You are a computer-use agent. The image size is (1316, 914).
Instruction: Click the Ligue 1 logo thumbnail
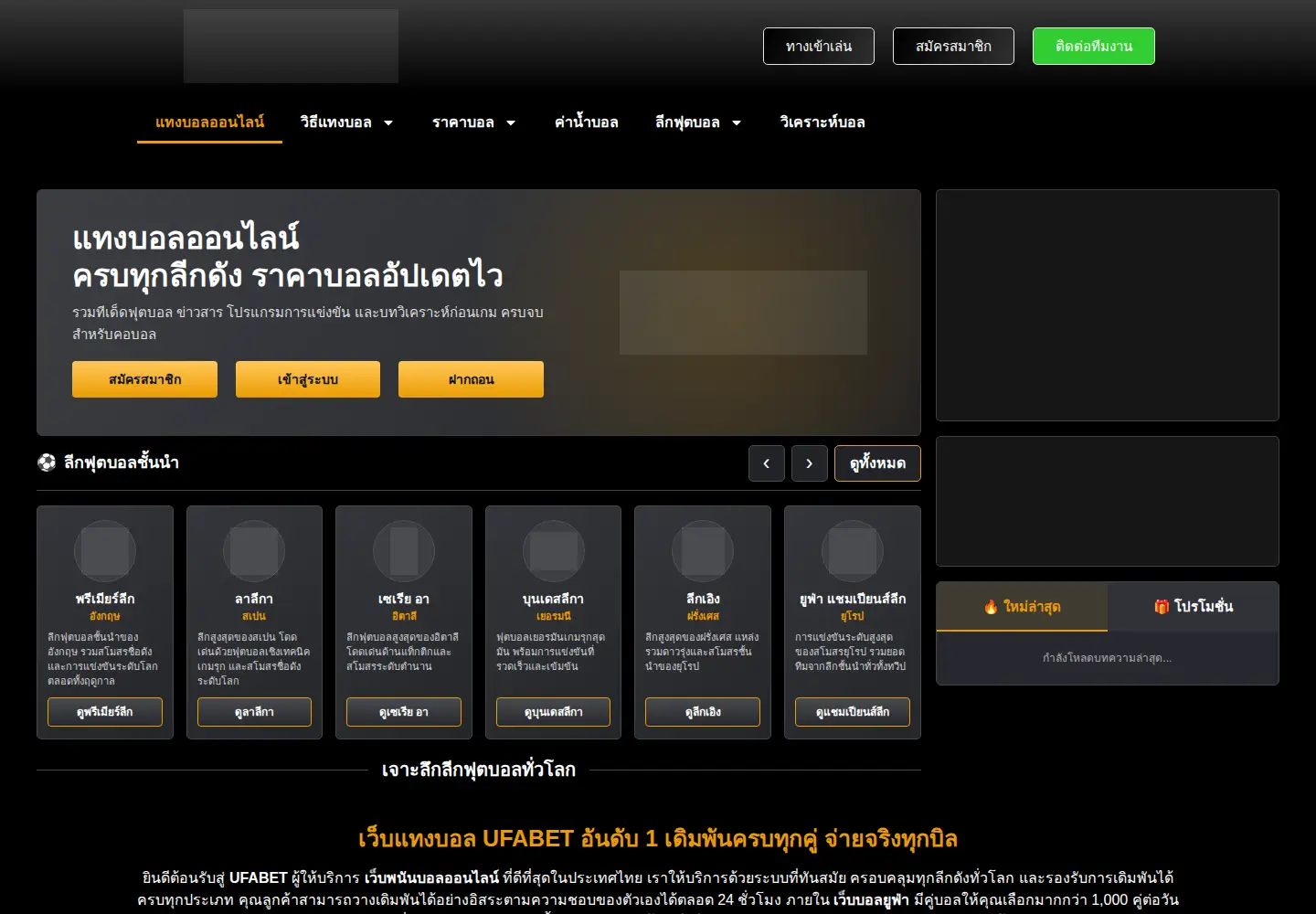703,551
